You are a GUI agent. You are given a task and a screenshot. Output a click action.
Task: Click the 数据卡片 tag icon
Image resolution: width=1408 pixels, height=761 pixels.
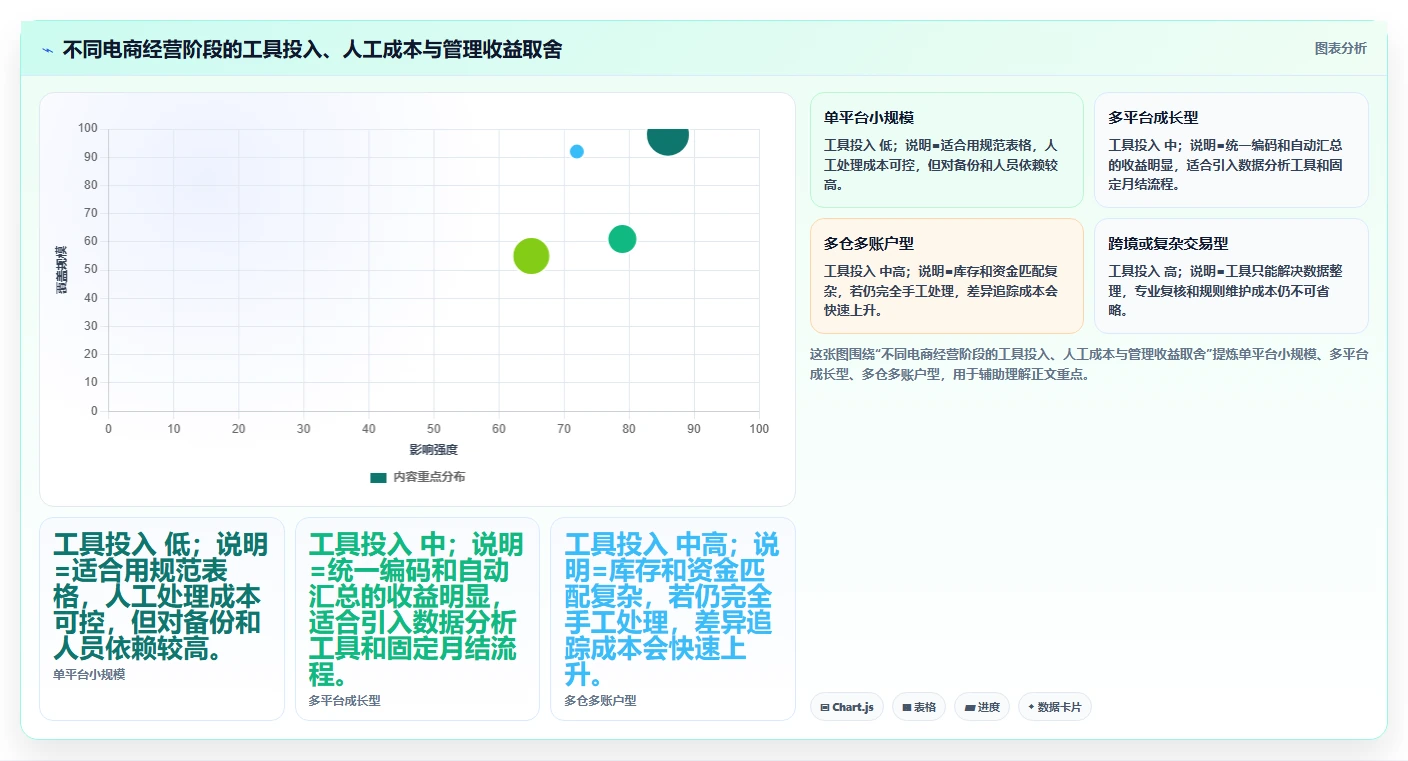click(1031, 707)
